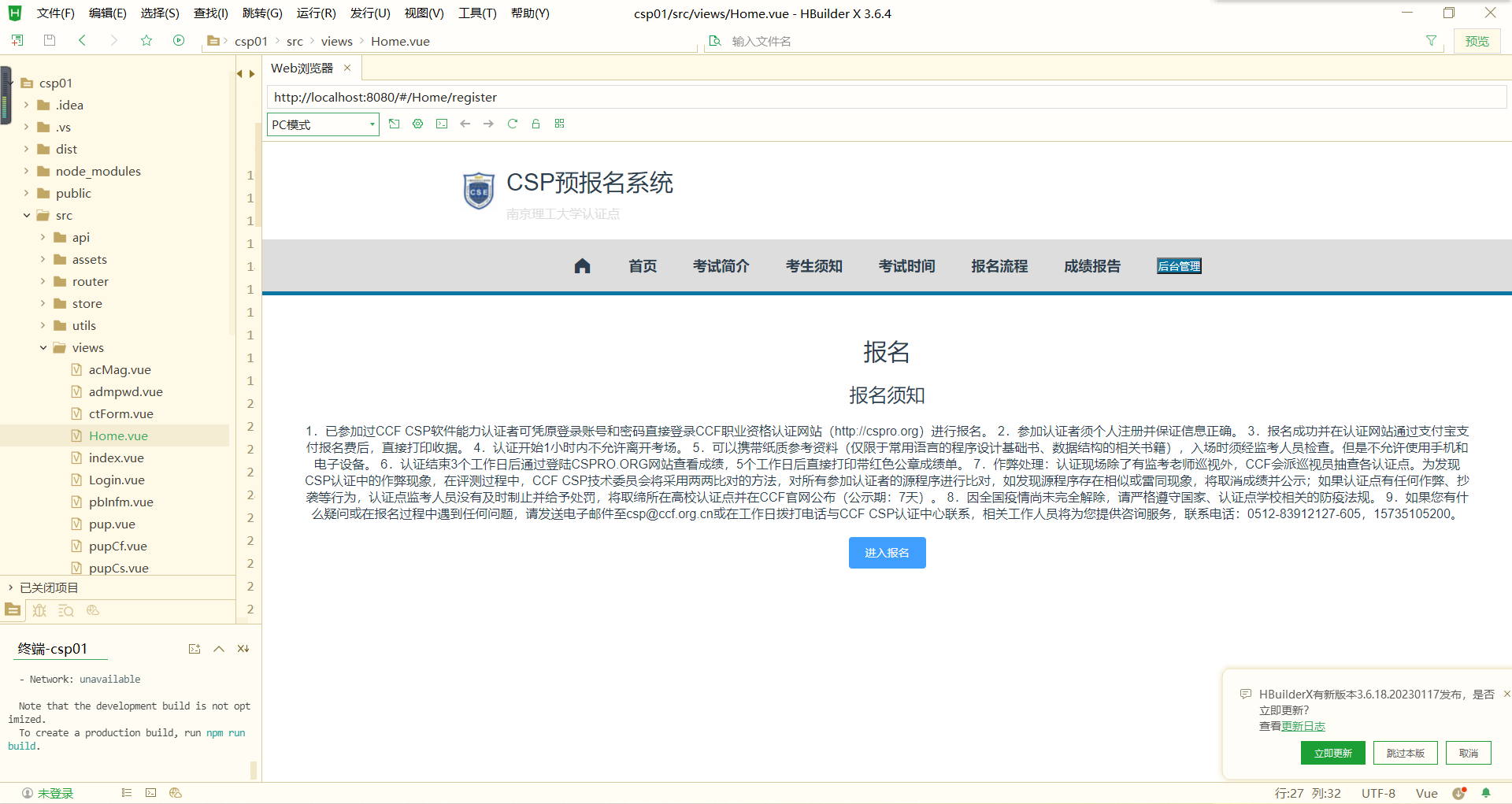Click the notification bell in status bar
The height and width of the screenshot is (804, 1512).
tap(1486, 793)
